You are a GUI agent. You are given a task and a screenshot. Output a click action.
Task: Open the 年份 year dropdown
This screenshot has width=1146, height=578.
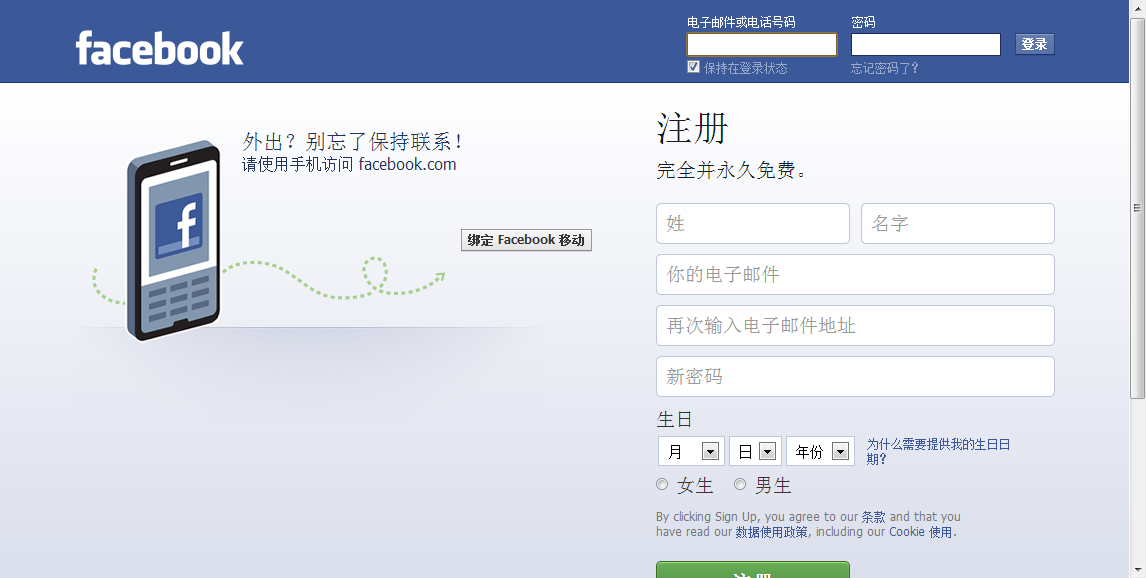(x=820, y=451)
